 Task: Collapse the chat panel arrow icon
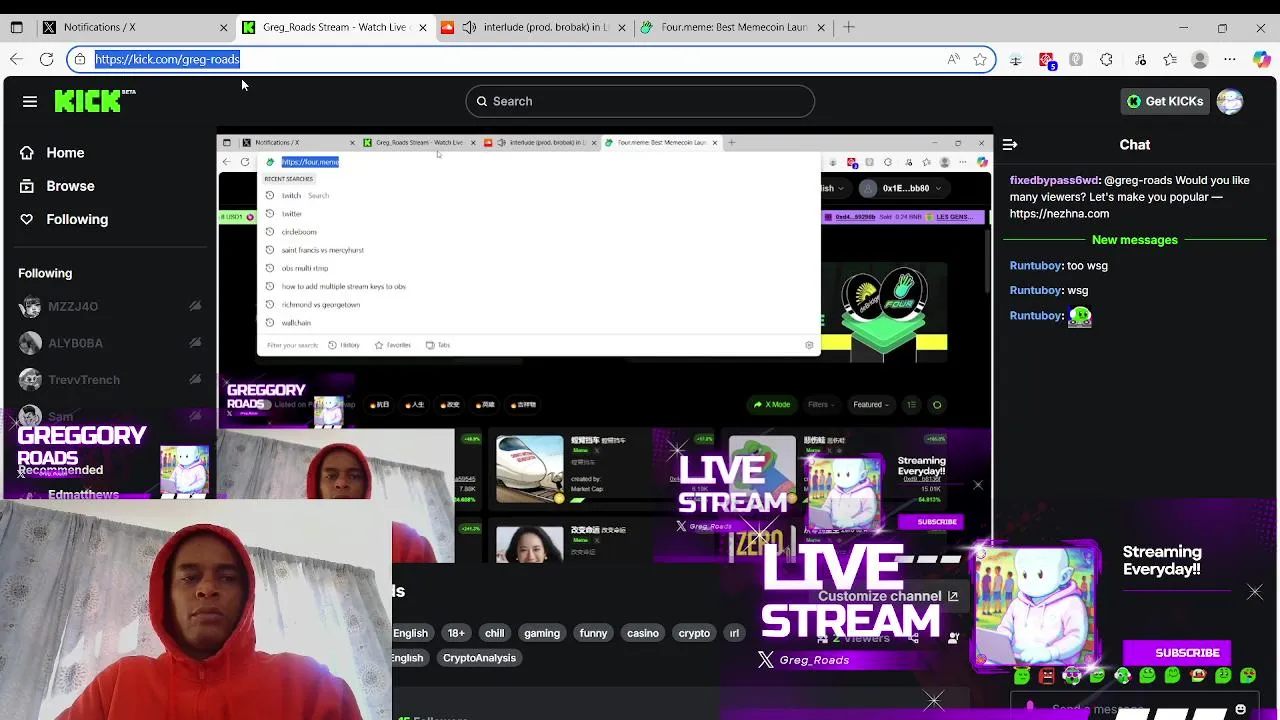click(1010, 145)
